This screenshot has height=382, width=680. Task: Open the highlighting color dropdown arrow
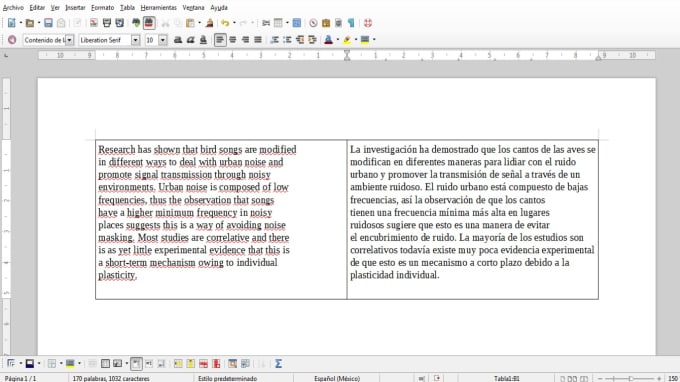356,40
